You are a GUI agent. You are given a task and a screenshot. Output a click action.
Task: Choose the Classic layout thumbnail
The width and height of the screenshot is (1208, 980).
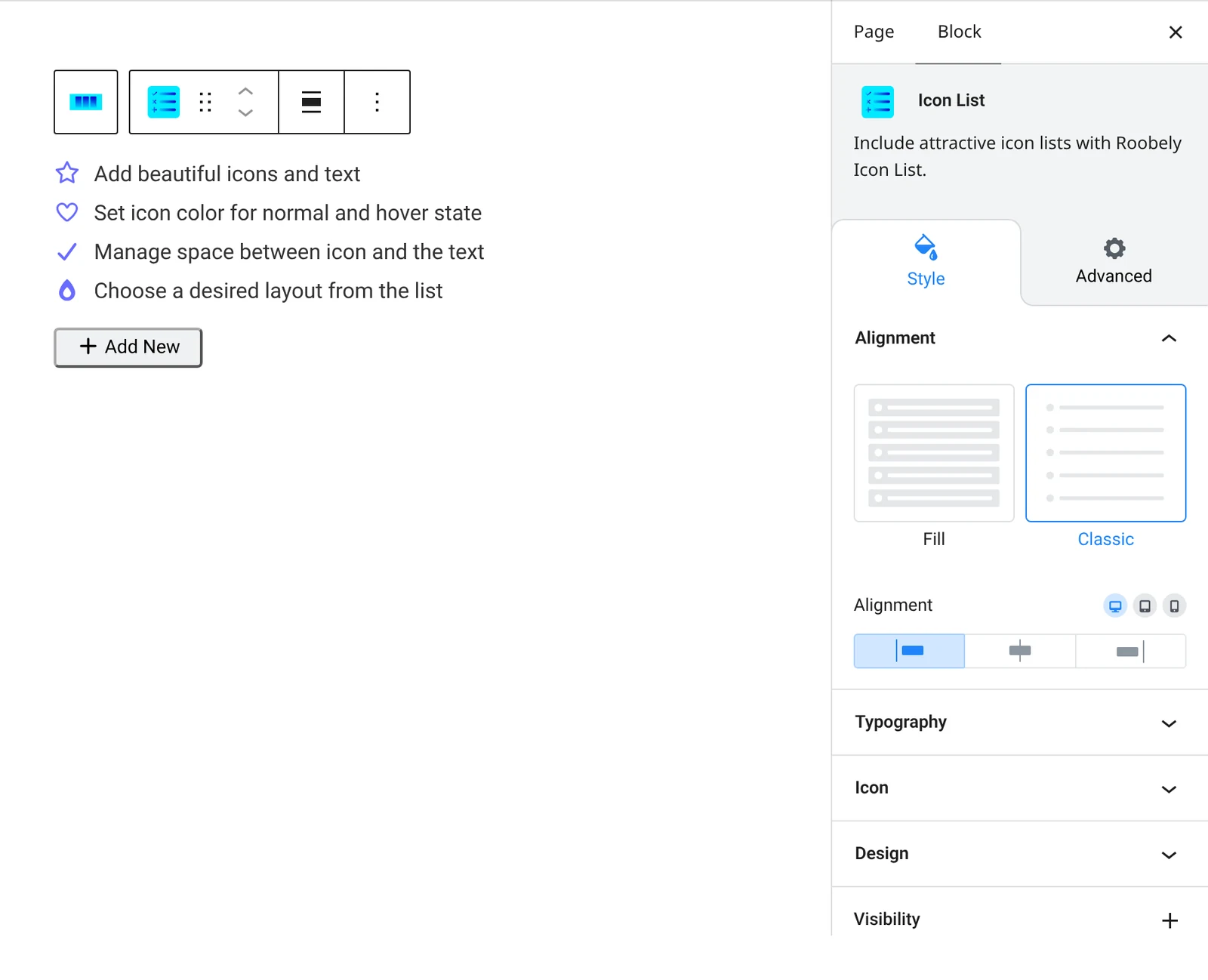[1105, 453]
